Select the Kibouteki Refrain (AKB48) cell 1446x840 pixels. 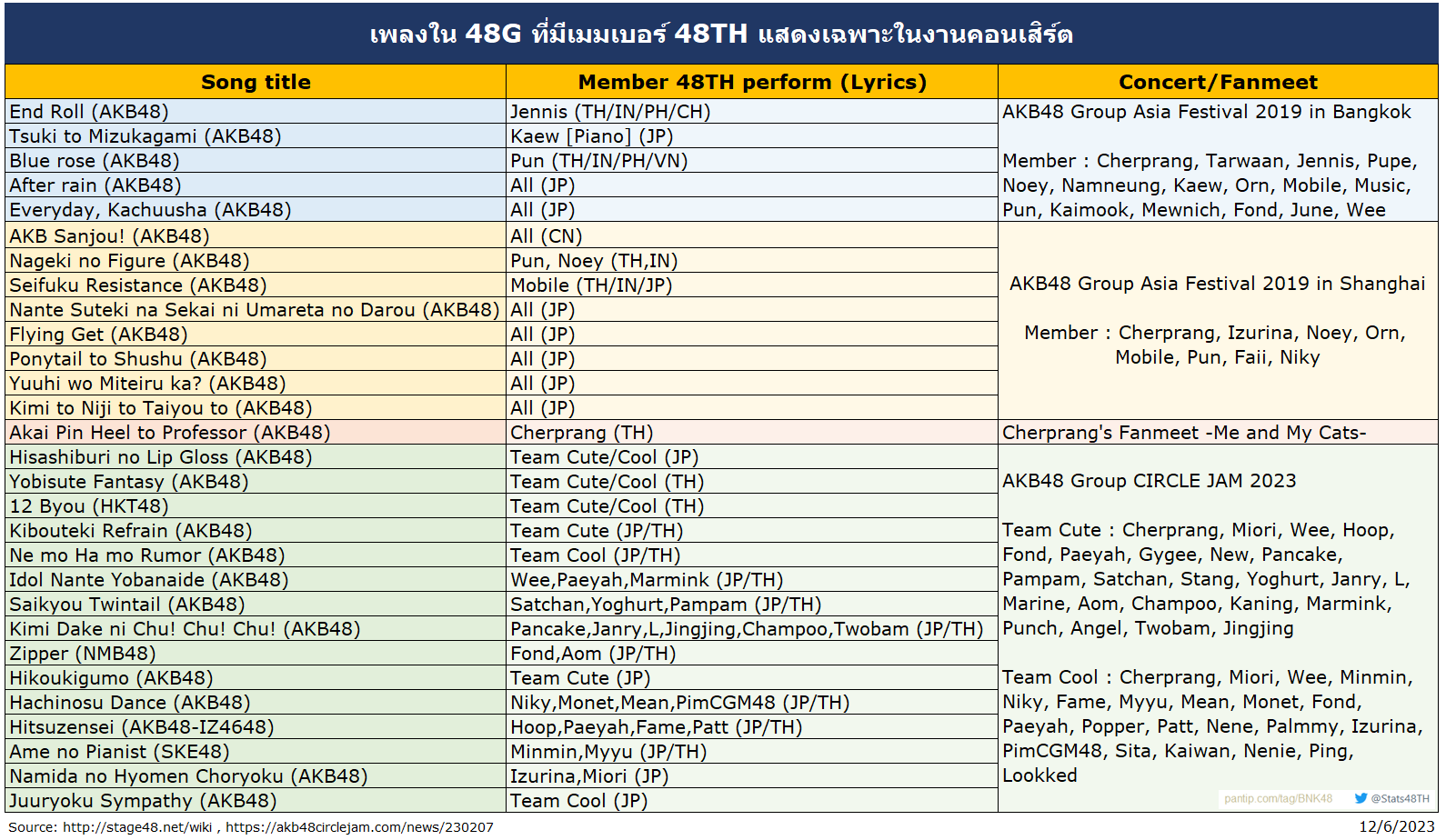click(256, 531)
